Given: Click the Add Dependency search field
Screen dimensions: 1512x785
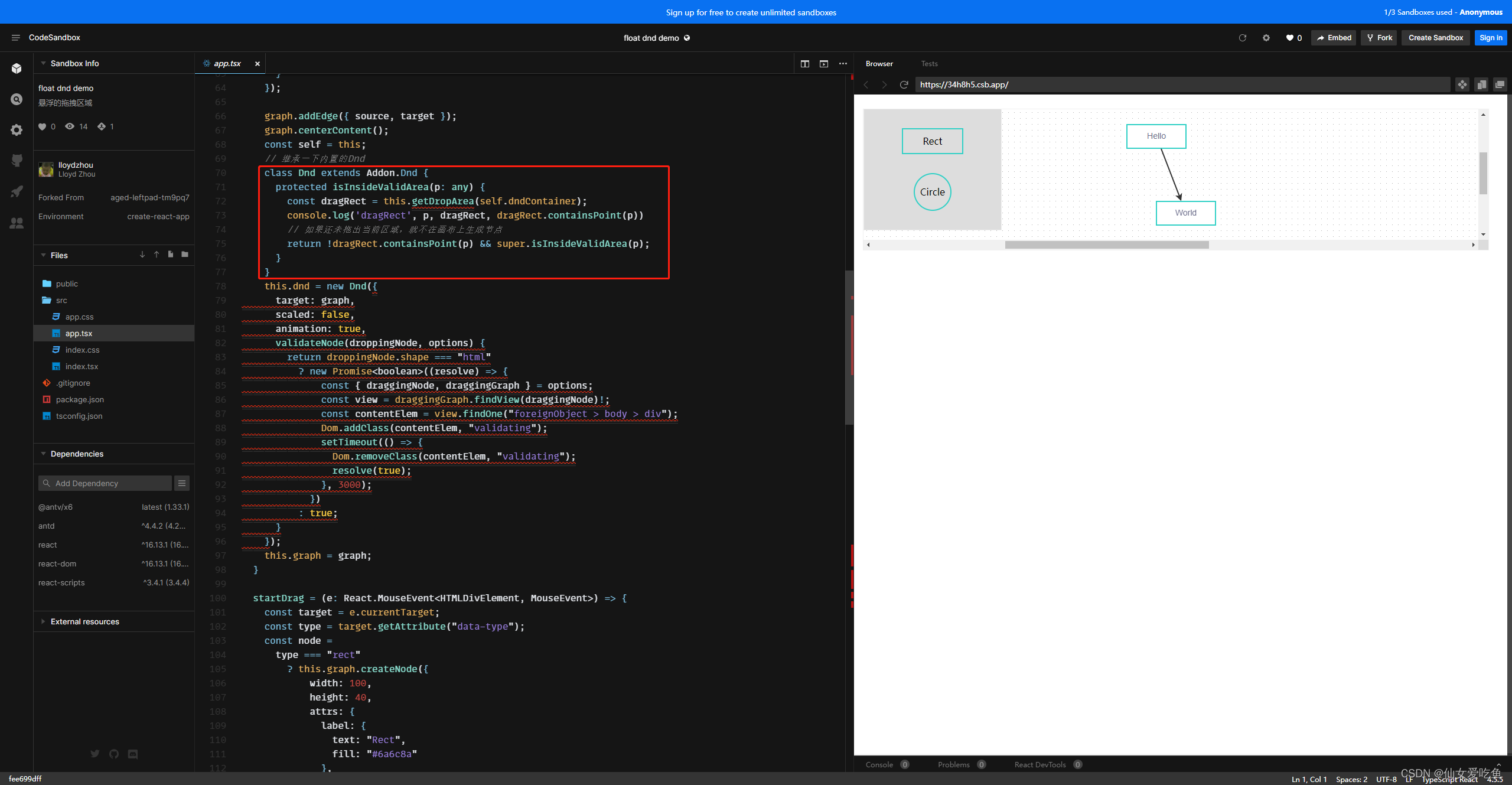Looking at the screenshot, I should 105,483.
